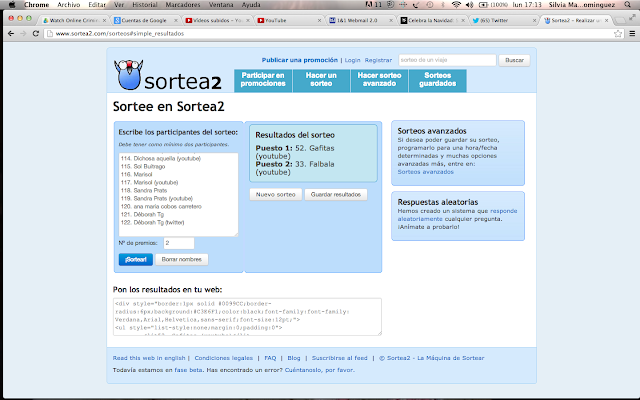Open the Chrome hamburger menu
This screenshot has width=640, height=400.
632,33
